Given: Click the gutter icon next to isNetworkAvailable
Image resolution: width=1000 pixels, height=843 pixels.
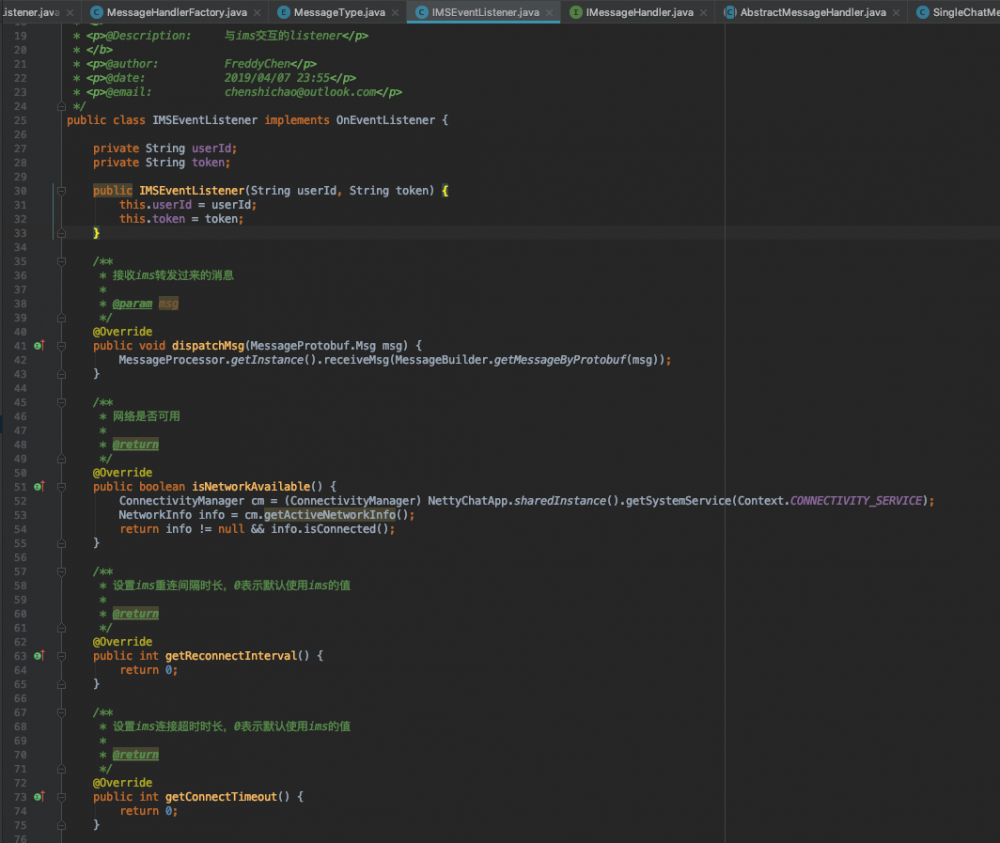Looking at the screenshot, I should (x=38, y=486).
